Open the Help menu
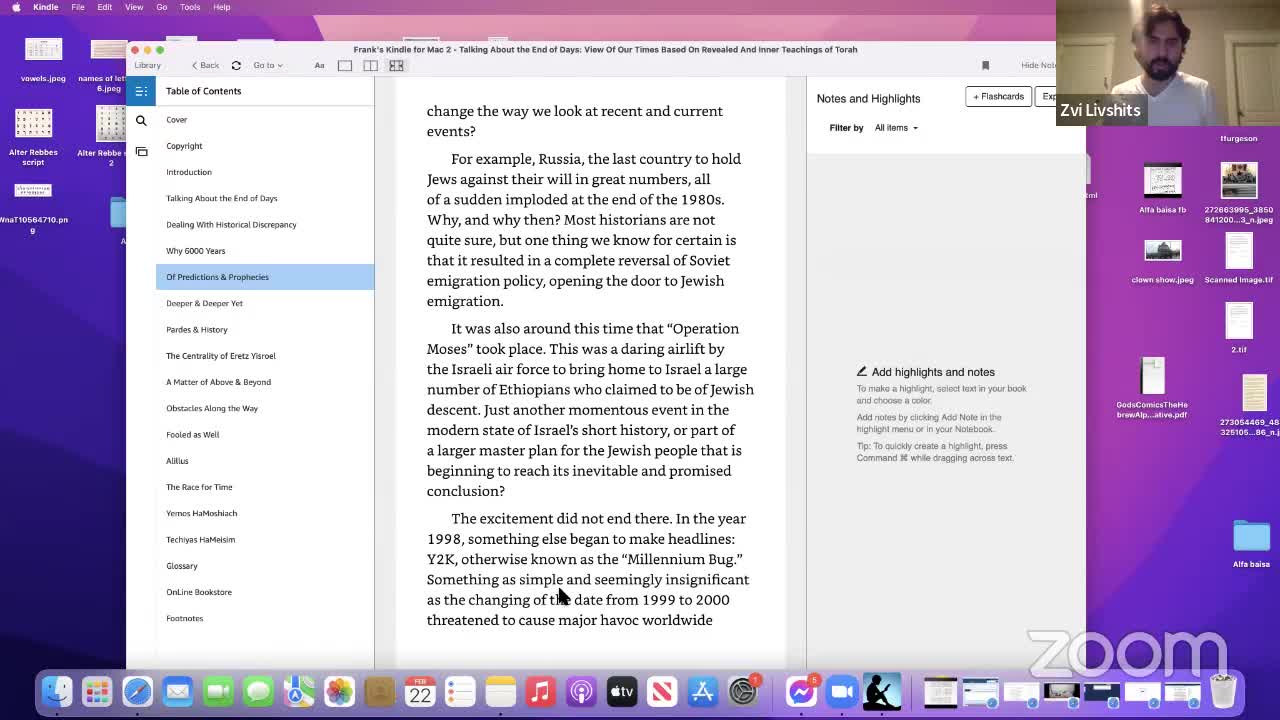This screenshot has width=1280, height=720. pyautogui.click(x=221, y=7)
